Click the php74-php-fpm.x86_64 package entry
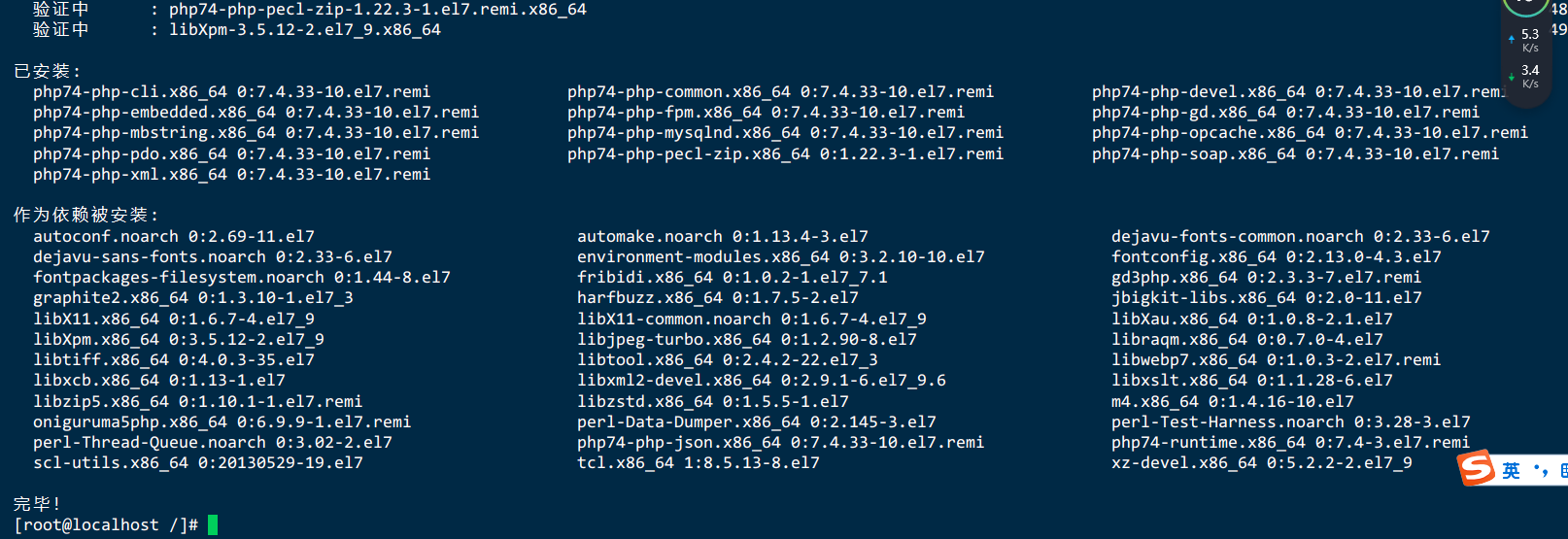The image size is (1568, 539). 766,113
